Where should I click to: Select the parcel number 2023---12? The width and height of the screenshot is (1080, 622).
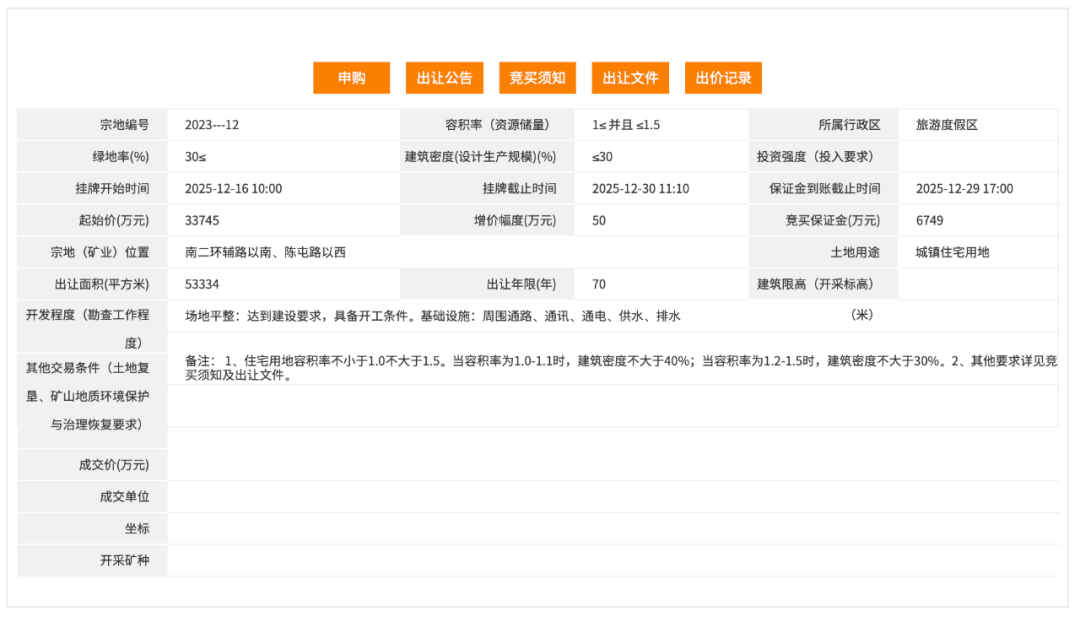click(210, 124)
